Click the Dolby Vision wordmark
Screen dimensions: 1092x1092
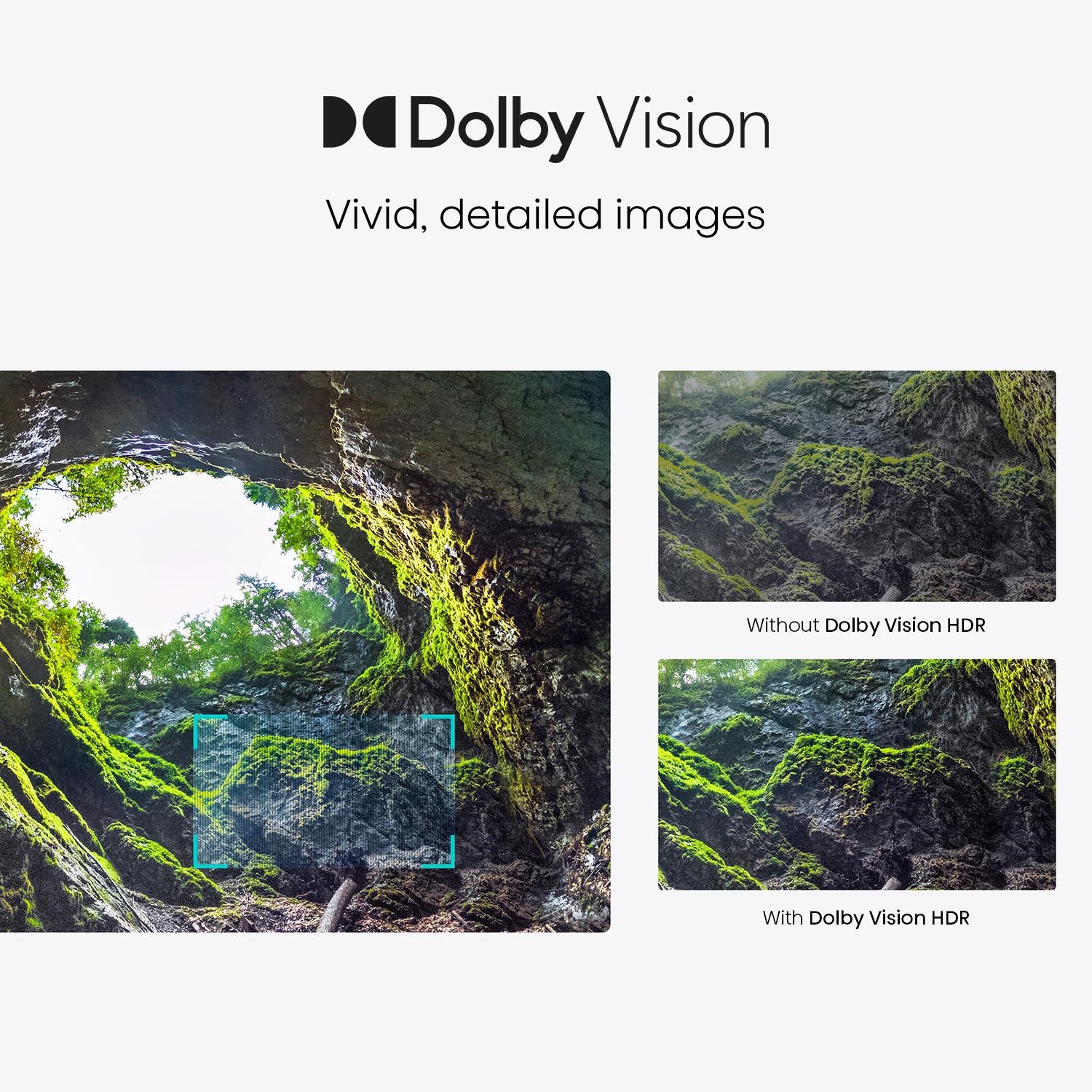pyautogui.click(x=546, y=124)
